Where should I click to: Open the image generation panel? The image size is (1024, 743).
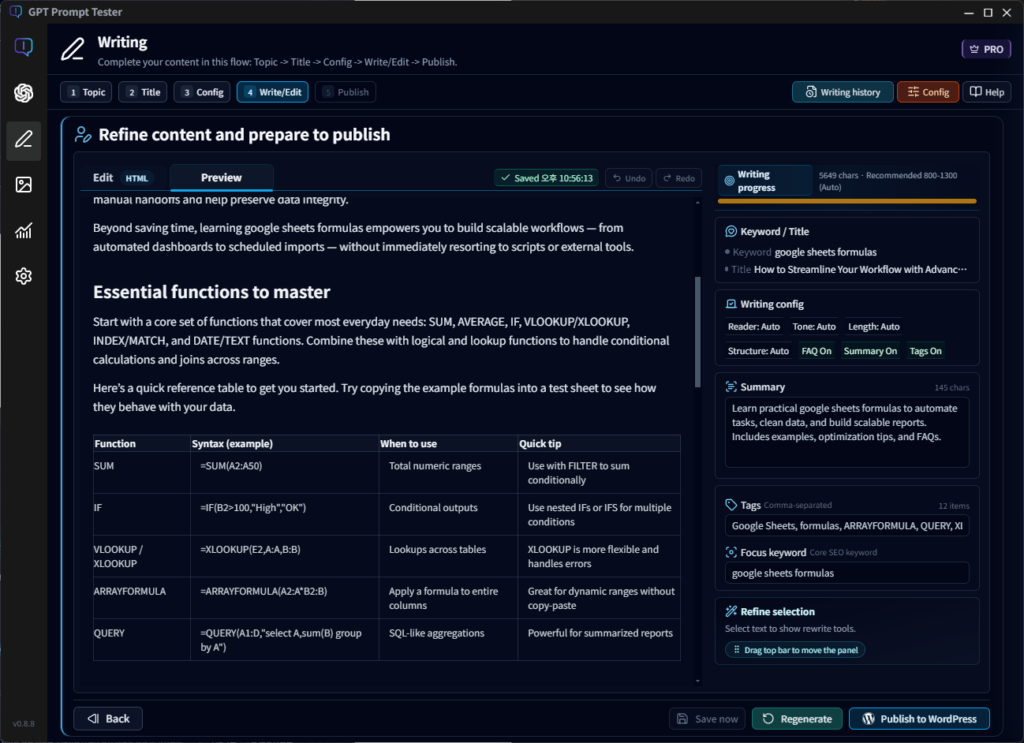point(23,185)
